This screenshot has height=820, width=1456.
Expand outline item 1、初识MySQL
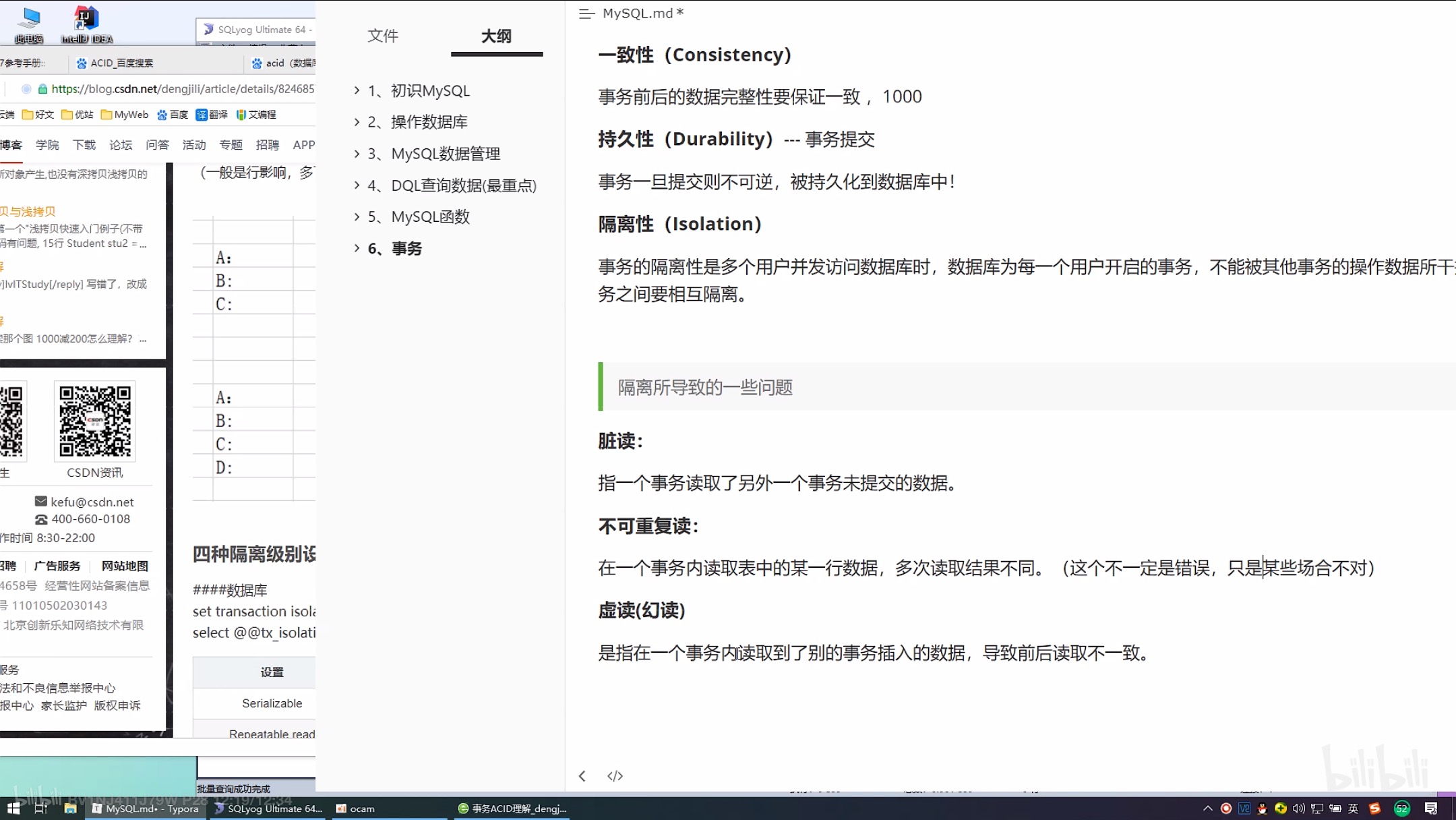pos(357,90)
